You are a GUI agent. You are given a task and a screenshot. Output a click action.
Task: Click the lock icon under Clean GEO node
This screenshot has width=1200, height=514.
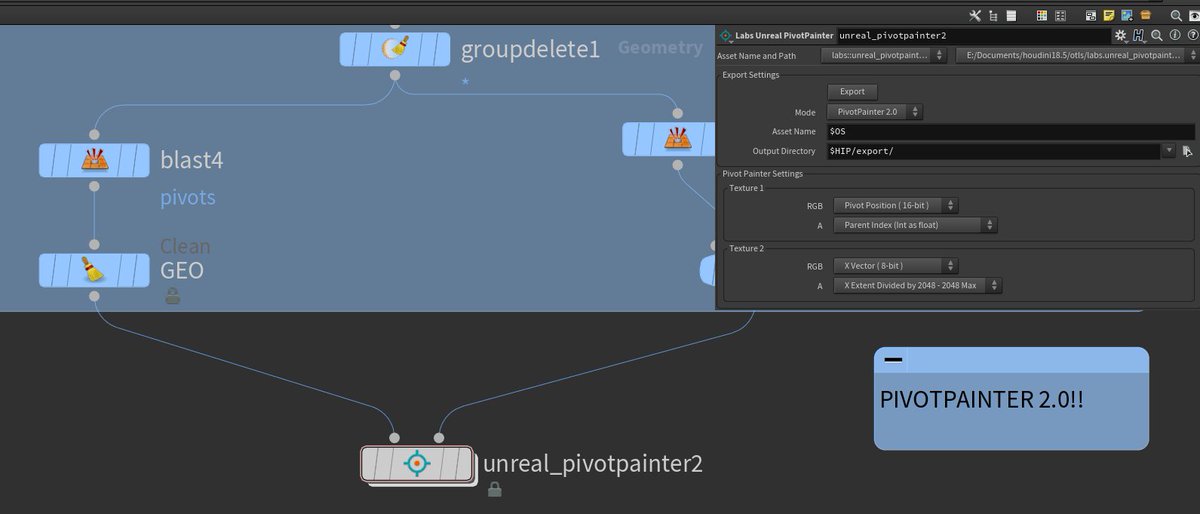pos(173,295)
